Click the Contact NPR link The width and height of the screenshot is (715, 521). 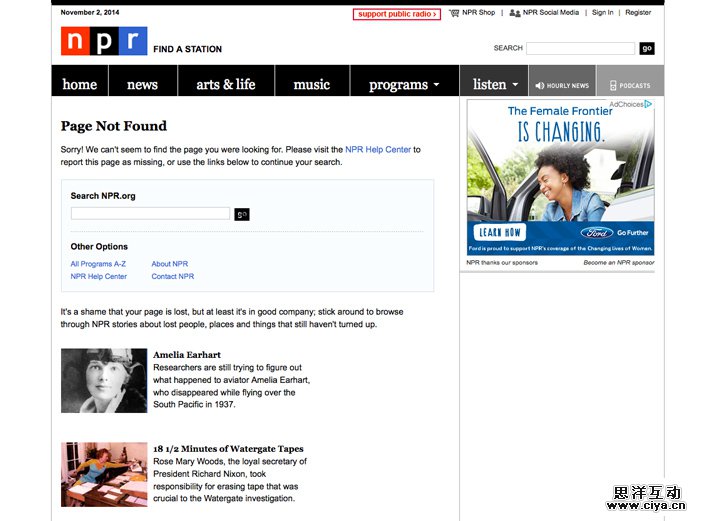pos(173,276)
